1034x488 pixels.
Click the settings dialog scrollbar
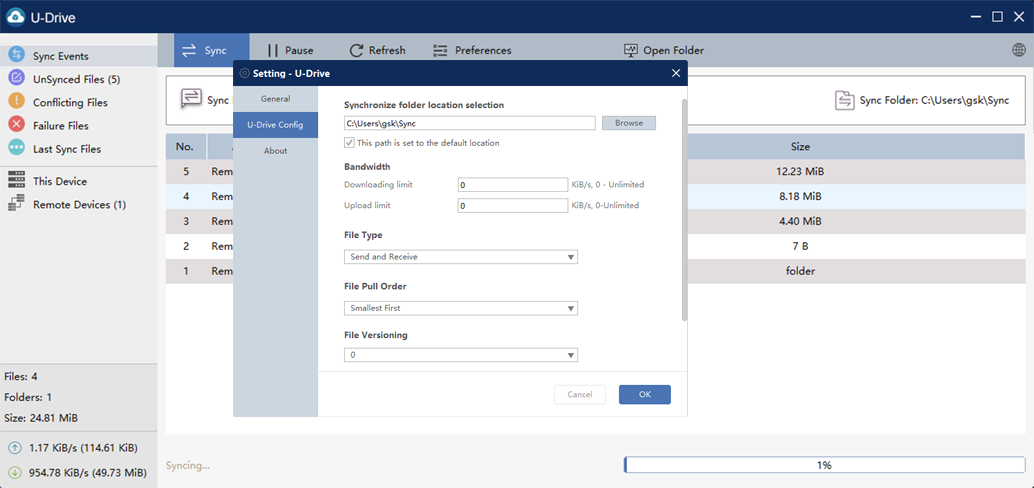click(x=684, y=210)
